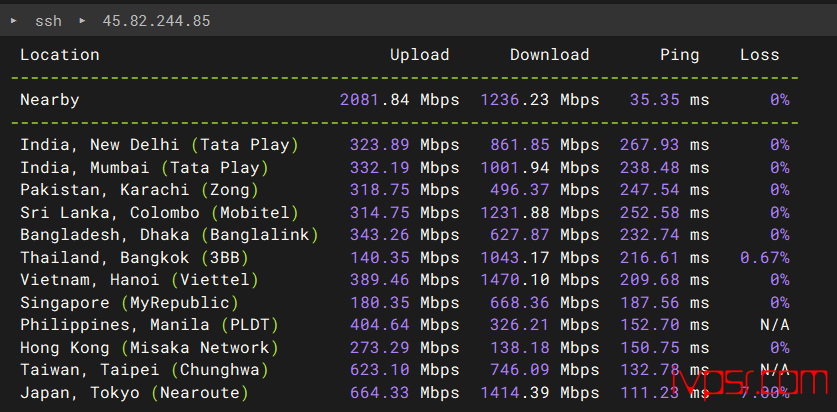The width and height of the screenshot is (837, 412).
Task: Click the Upload column header
Action: (420, 55)
